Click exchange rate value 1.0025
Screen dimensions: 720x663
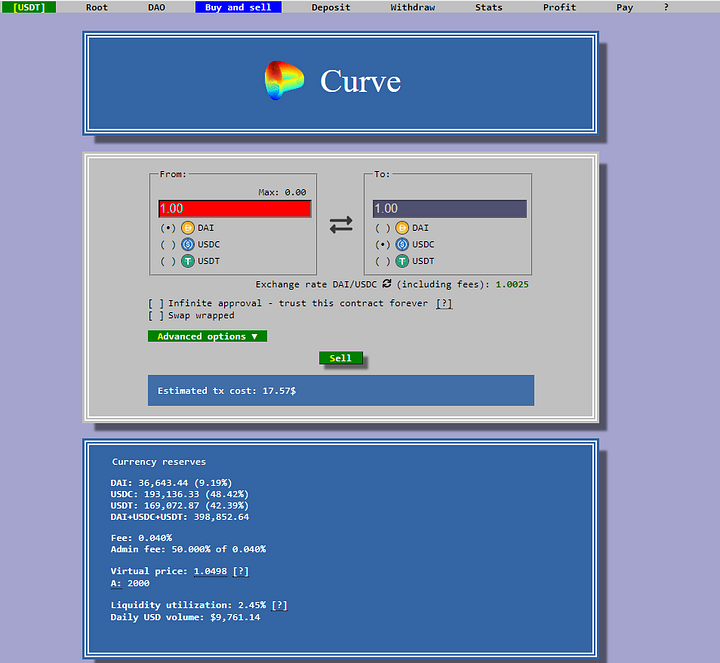click(512, 284)
